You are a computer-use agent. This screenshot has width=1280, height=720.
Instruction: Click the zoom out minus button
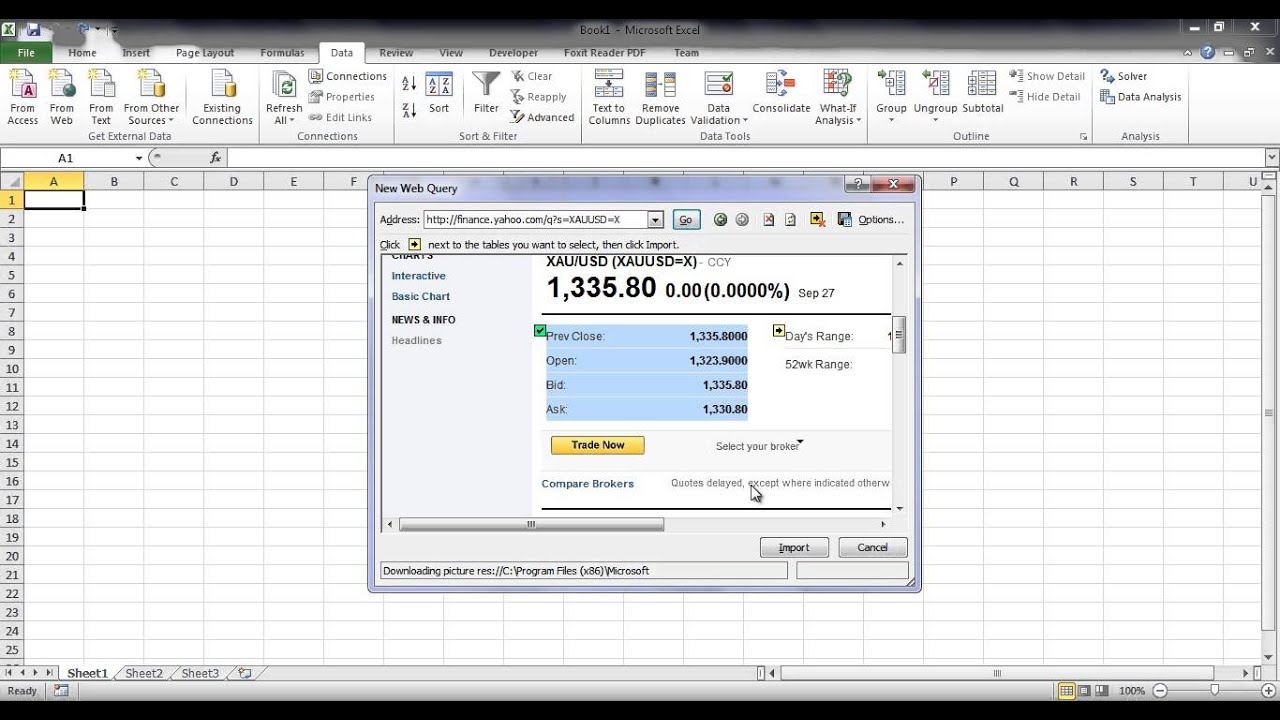pyautogui.click(x=1160, y=691)
